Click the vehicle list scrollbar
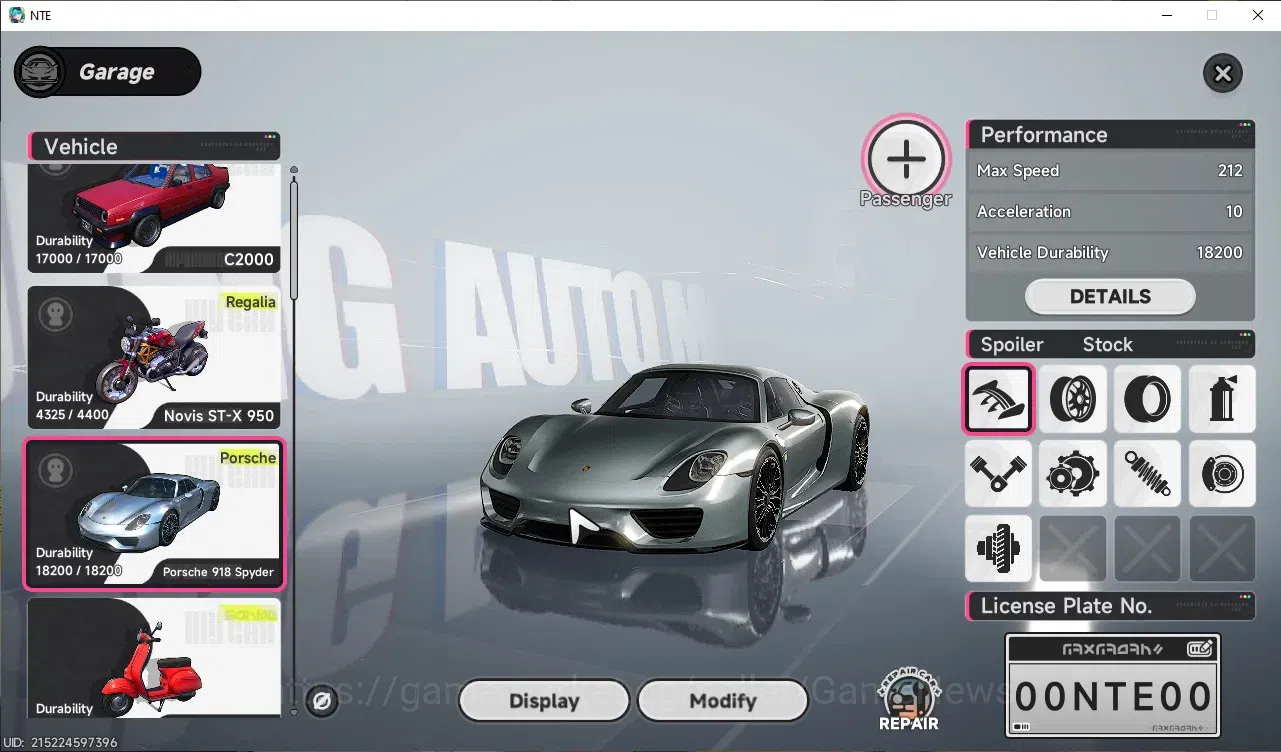Image resolution: width=1281 pixels, height=752 pixels. coord(294,240)
